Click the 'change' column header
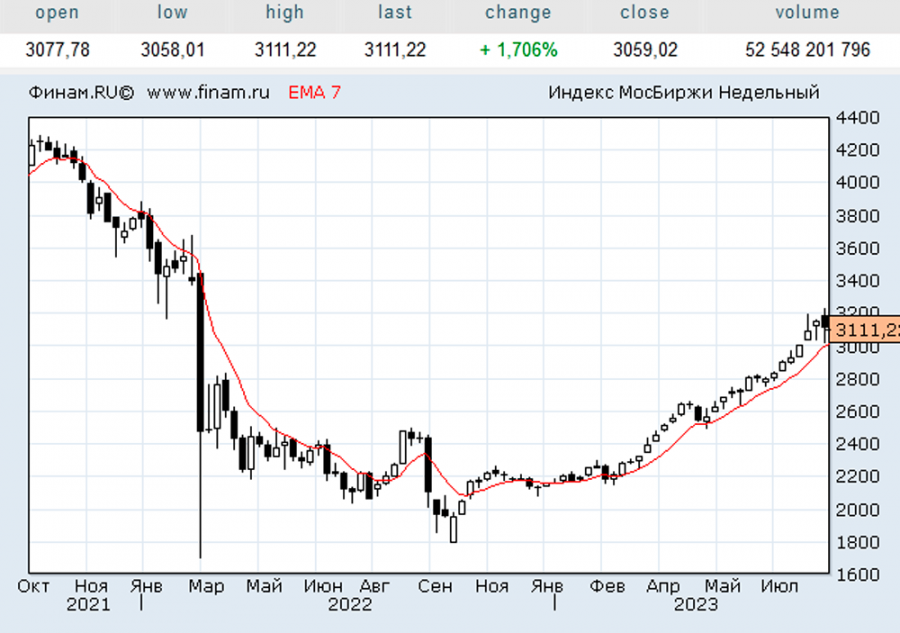 (x=518, y=13)
